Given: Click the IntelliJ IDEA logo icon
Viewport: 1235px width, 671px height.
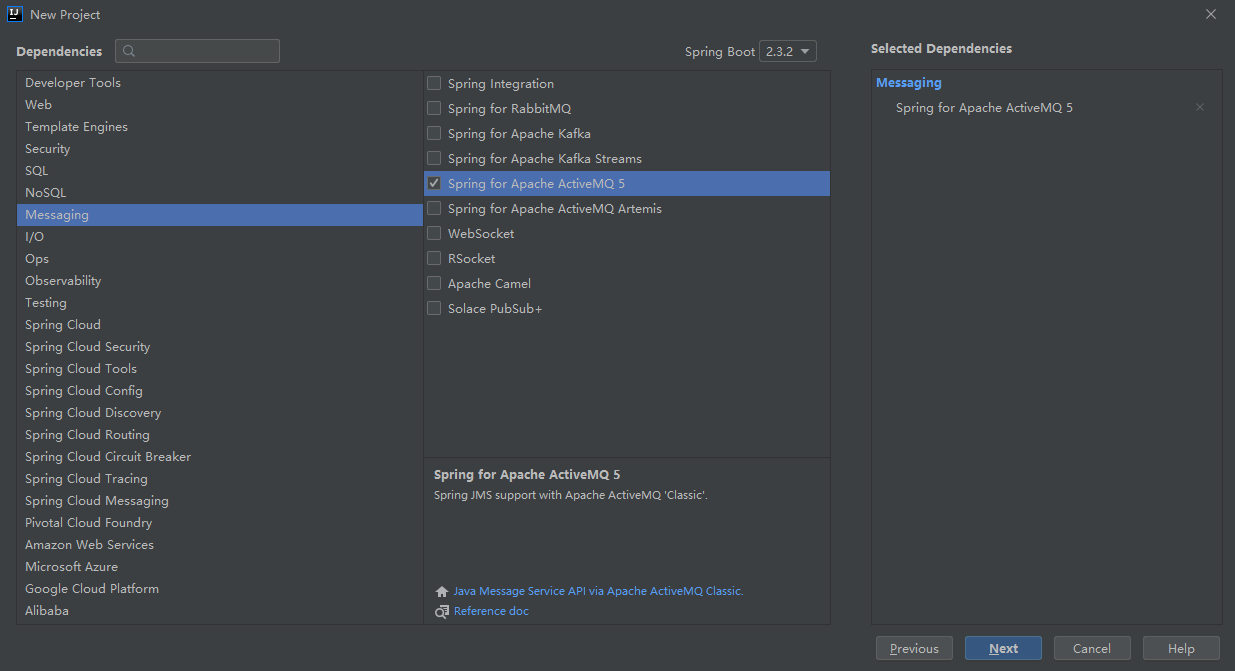Looking at the screenshot, I should [x=15, y=14].
